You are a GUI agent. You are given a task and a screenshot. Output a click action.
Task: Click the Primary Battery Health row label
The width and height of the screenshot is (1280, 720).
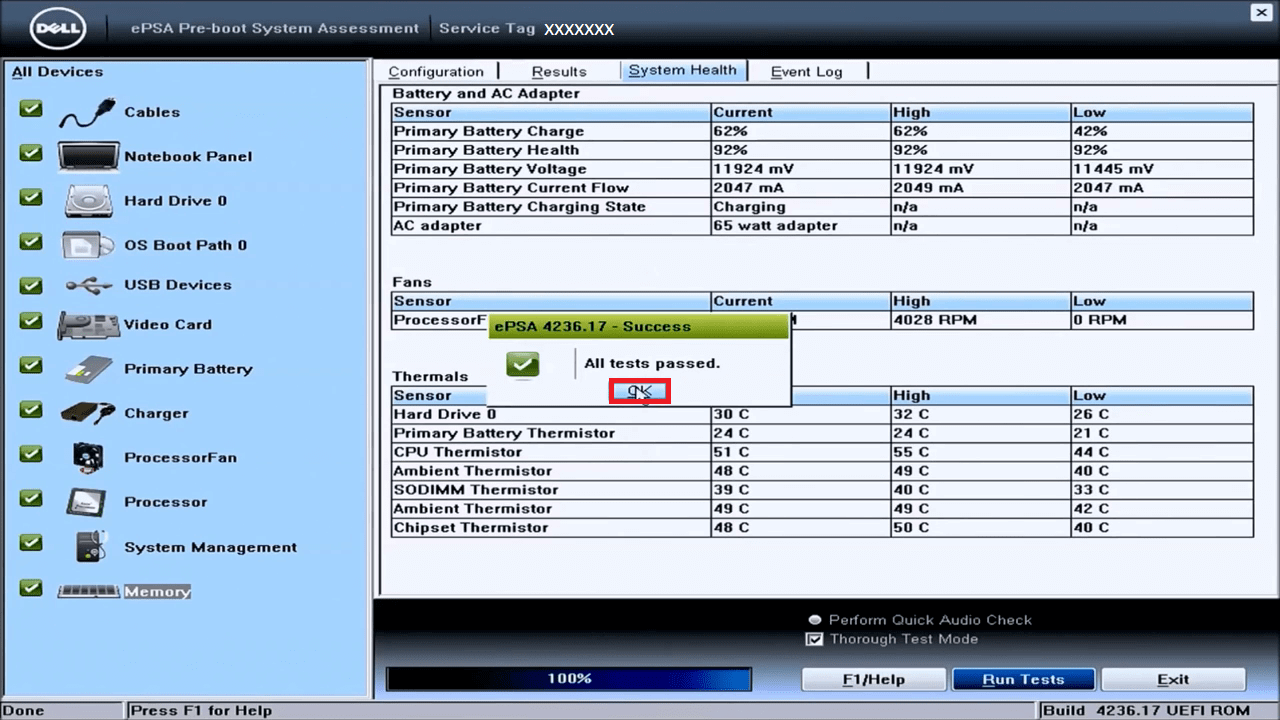click(x=486, y=150)
